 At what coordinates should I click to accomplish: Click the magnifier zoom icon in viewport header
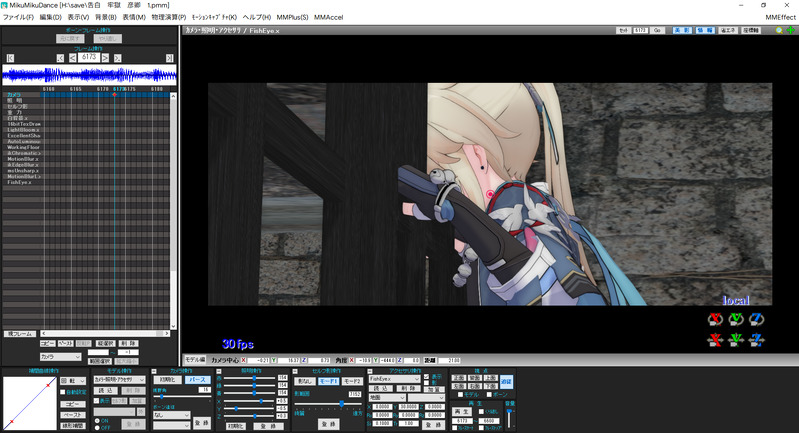point(779,31)
